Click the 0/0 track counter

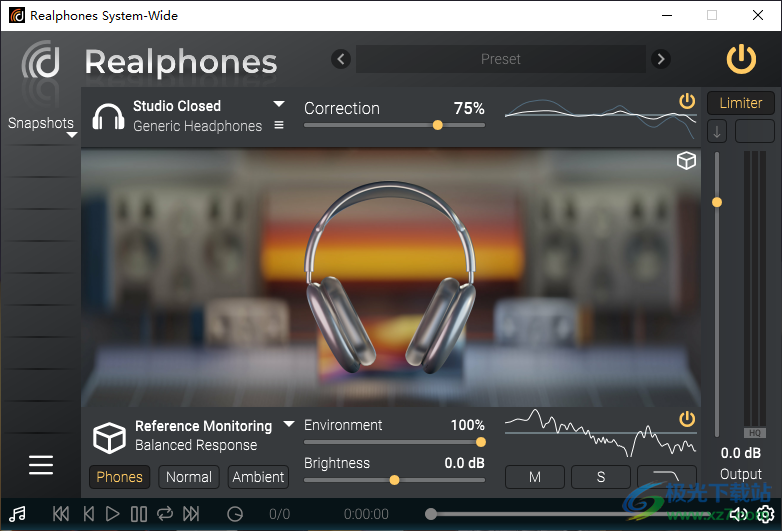(279, 514)
